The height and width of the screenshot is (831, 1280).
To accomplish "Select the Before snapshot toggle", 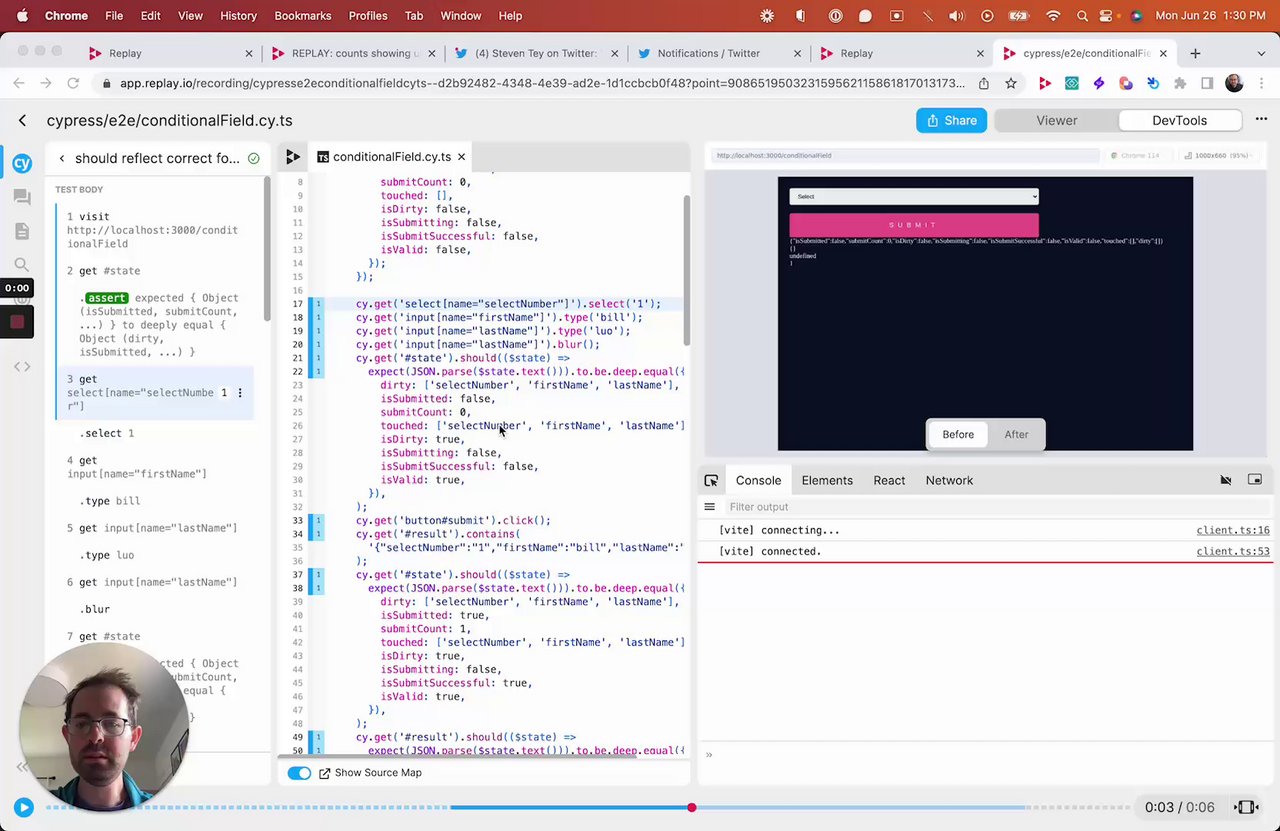I will coord(958,434).
